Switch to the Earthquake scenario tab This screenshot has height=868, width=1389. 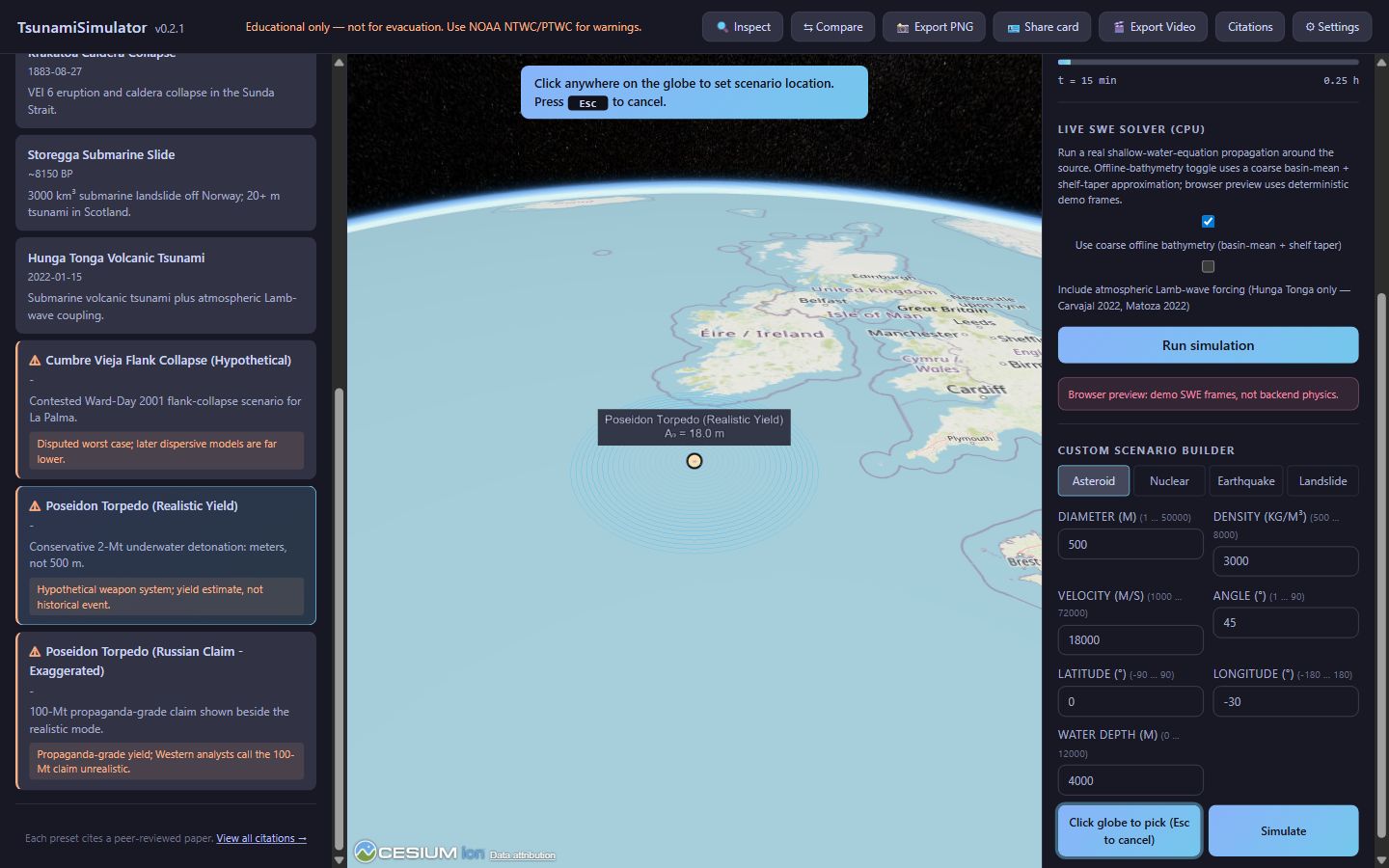(1245, 481)
